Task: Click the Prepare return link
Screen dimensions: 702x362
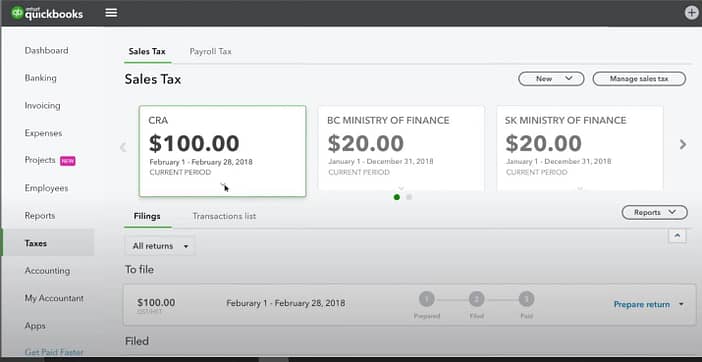Action: [642, 305]
